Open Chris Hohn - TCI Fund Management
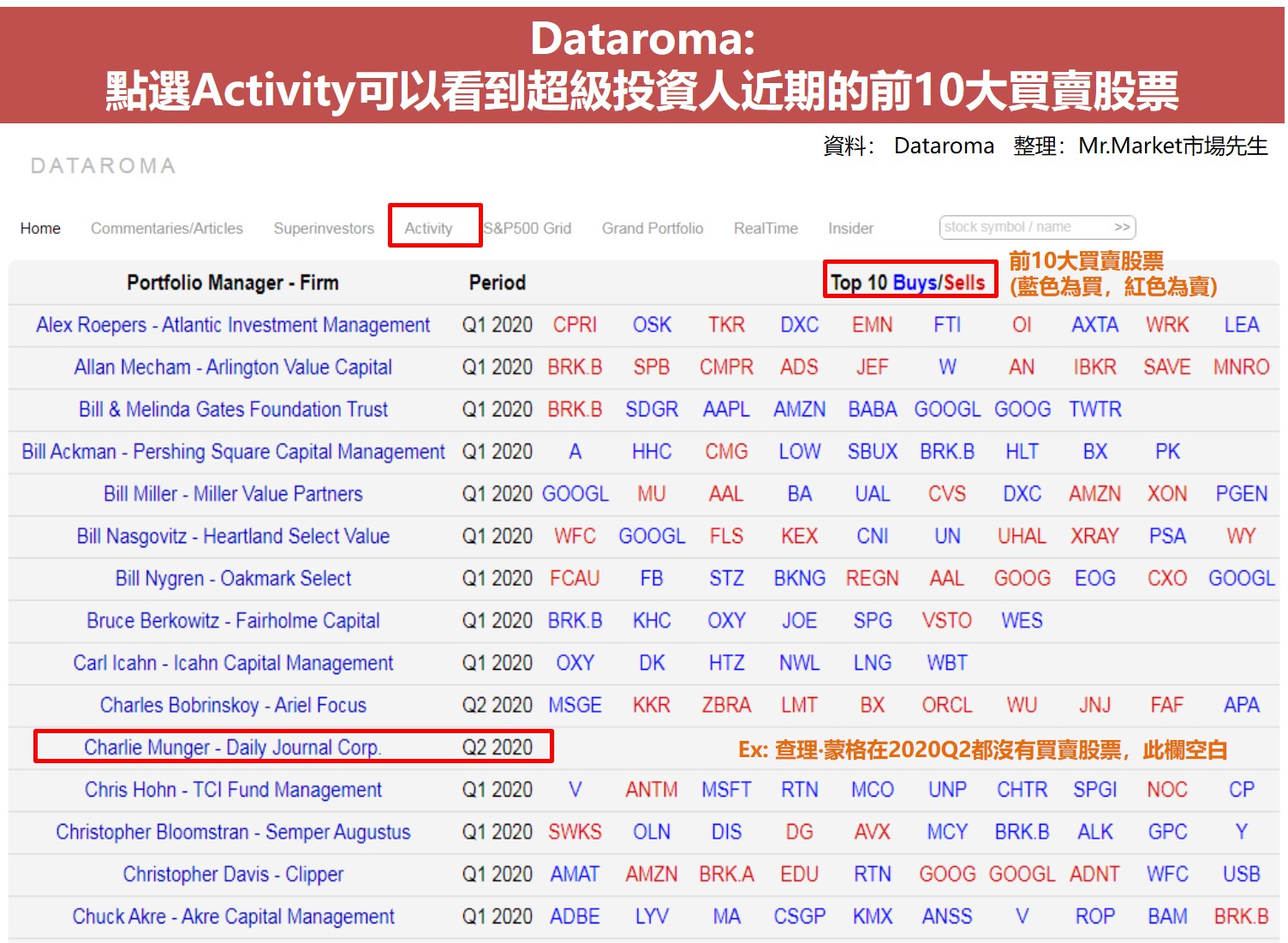The height and width of the screenshot is (943, 1288). (233, 790)
